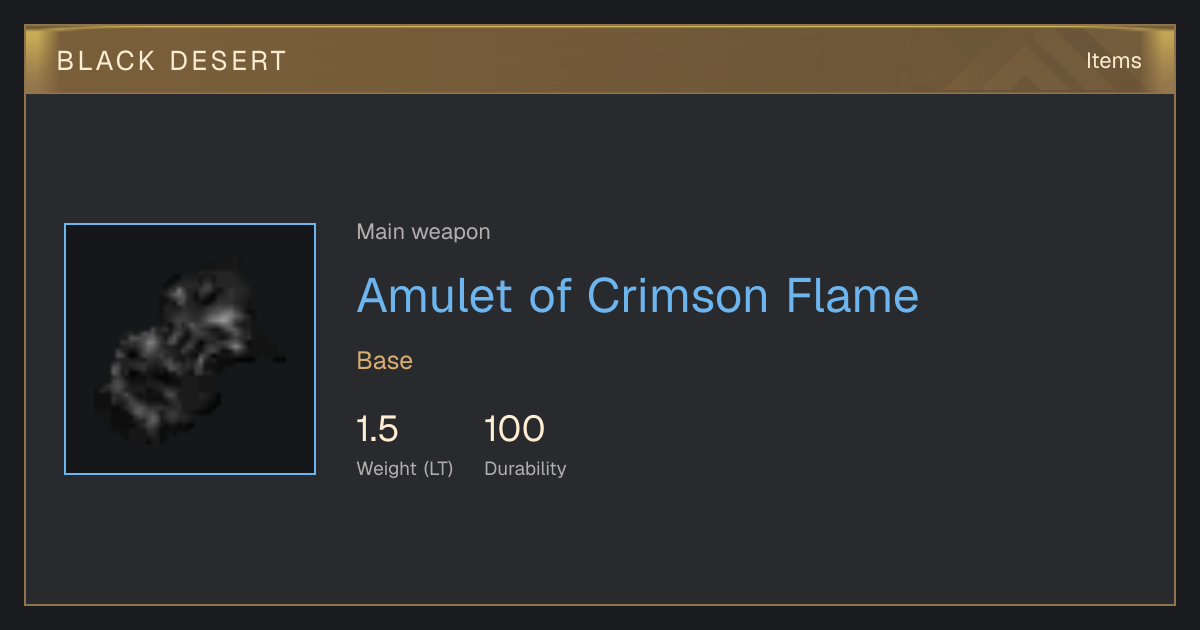The height and width of the screenshot is (630, 1200).
Task: Open the Amulet of Crimson Flame item icon
Action: 190,349
